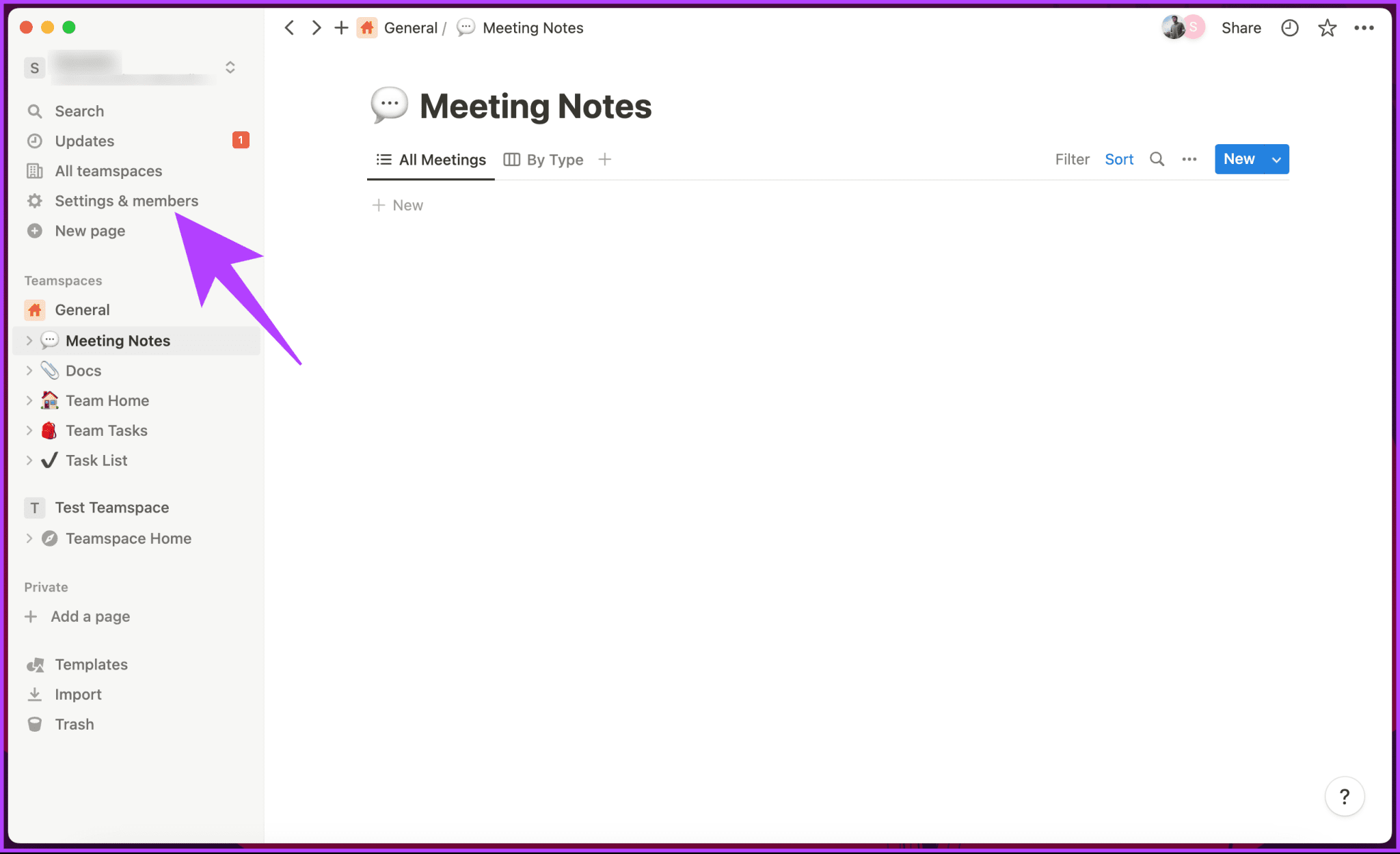
Task: Click the Teamspaces section header
Action: coord(63,281)
